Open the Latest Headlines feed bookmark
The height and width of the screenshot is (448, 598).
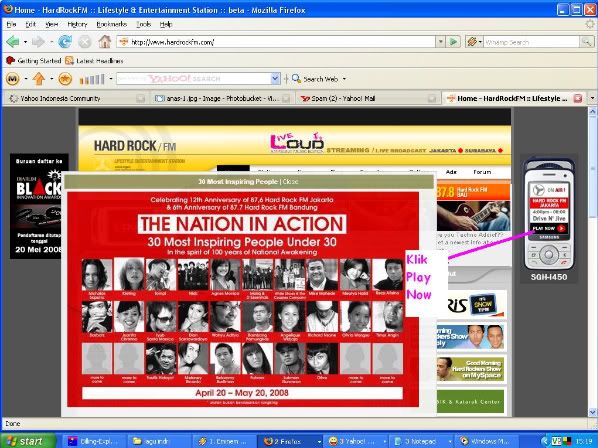pos(95,61)
